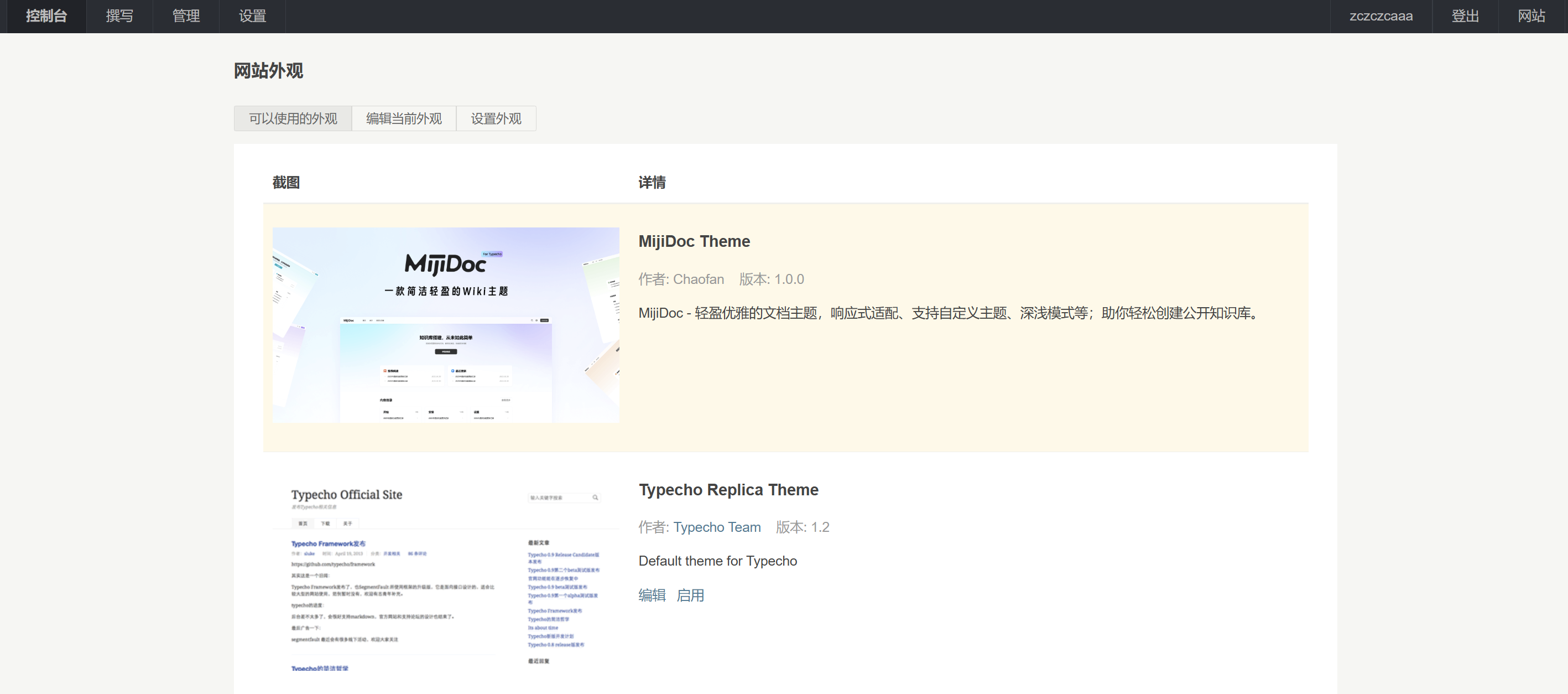Open the 设置 menu
Image resolution: width=1568 pixels, height=694 pixels.
(x=252, y=17)
